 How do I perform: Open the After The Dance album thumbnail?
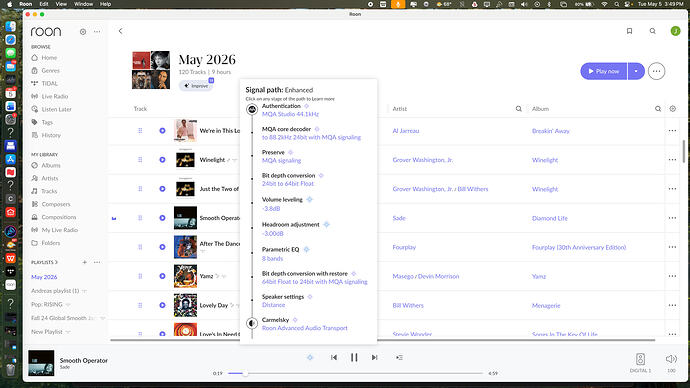click(185, 247)
